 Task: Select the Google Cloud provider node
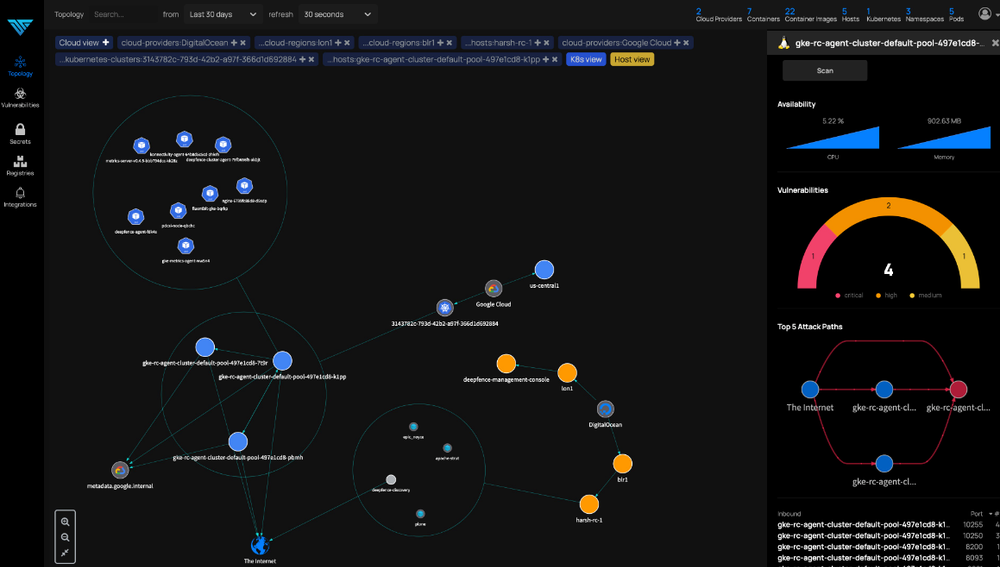click(x=493, y=288)
